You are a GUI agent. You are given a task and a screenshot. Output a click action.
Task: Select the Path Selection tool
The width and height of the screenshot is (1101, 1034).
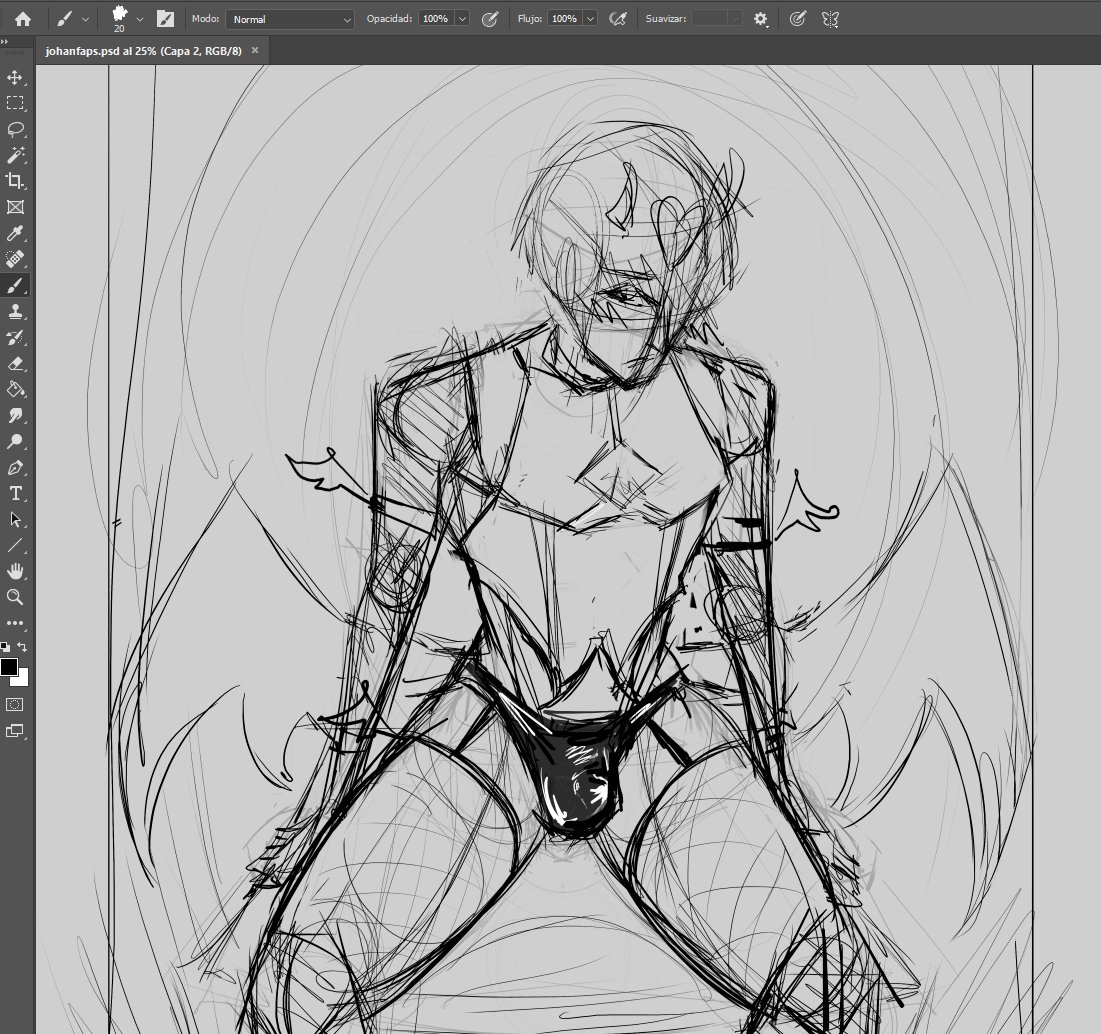pos(15,519)
